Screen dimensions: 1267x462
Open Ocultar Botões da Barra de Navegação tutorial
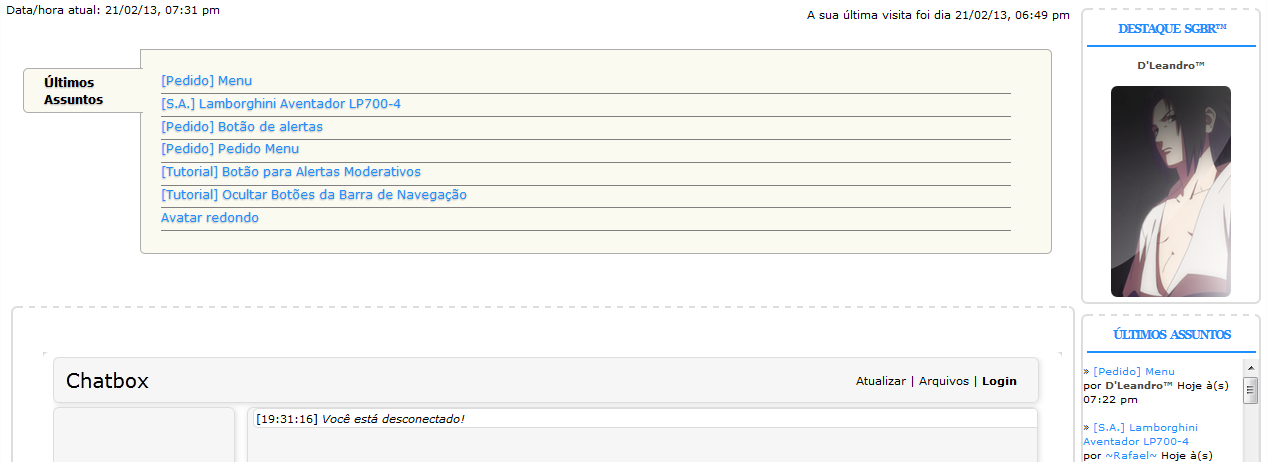(x=314, y=195)
